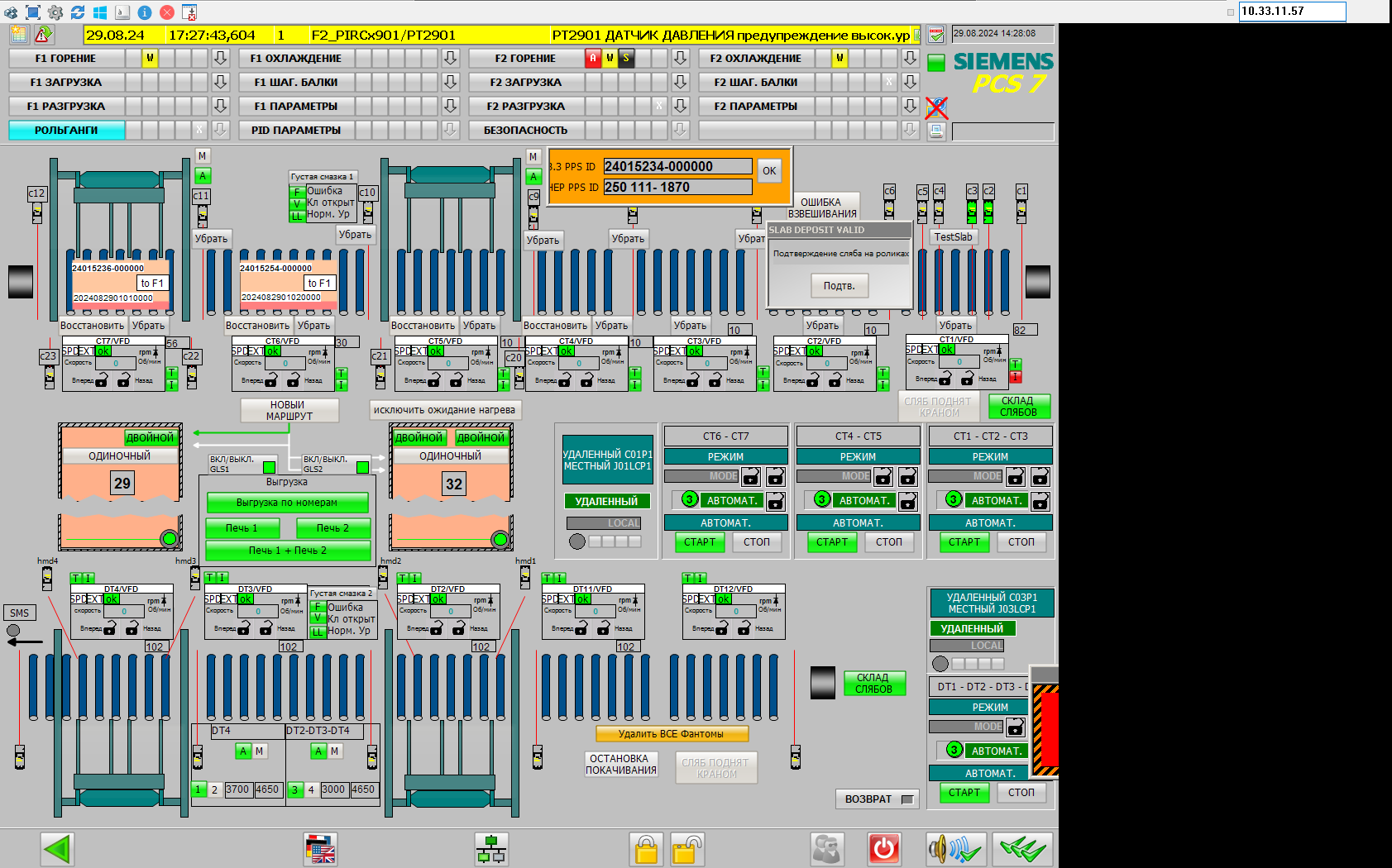Open the user administration icon

pos(826,849)
